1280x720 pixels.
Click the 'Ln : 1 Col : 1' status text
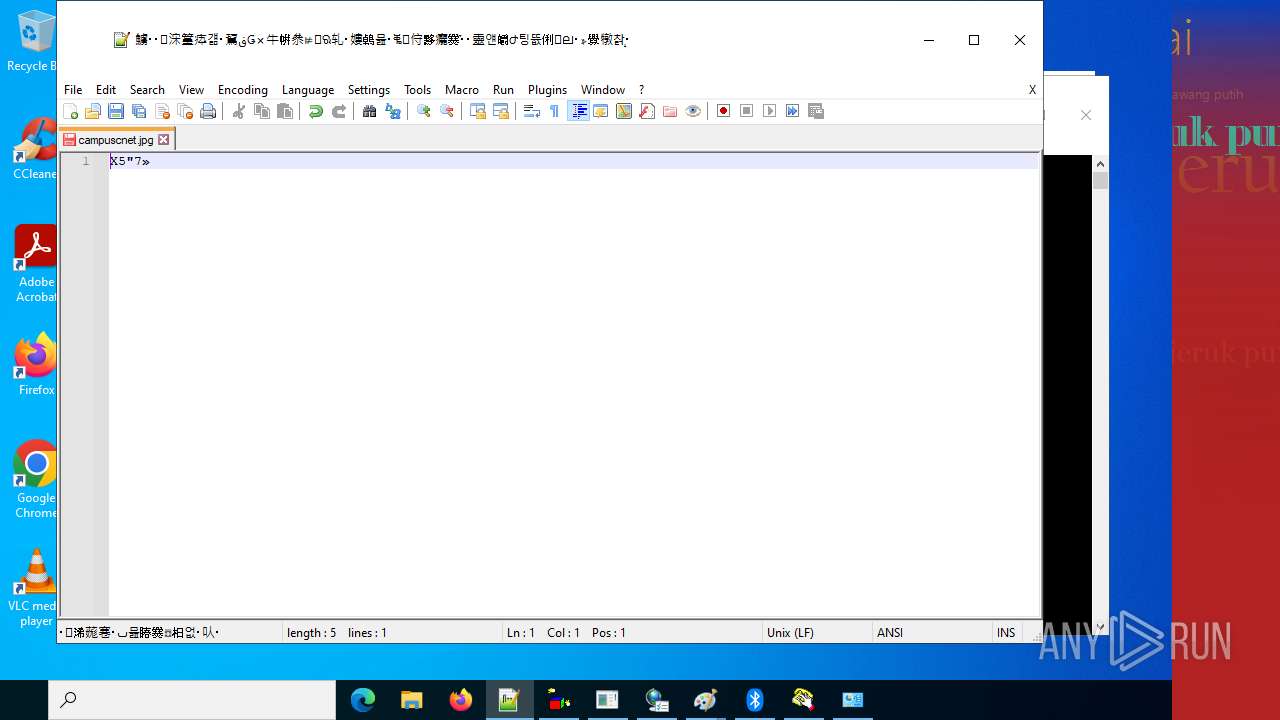(x=543, y=633)
